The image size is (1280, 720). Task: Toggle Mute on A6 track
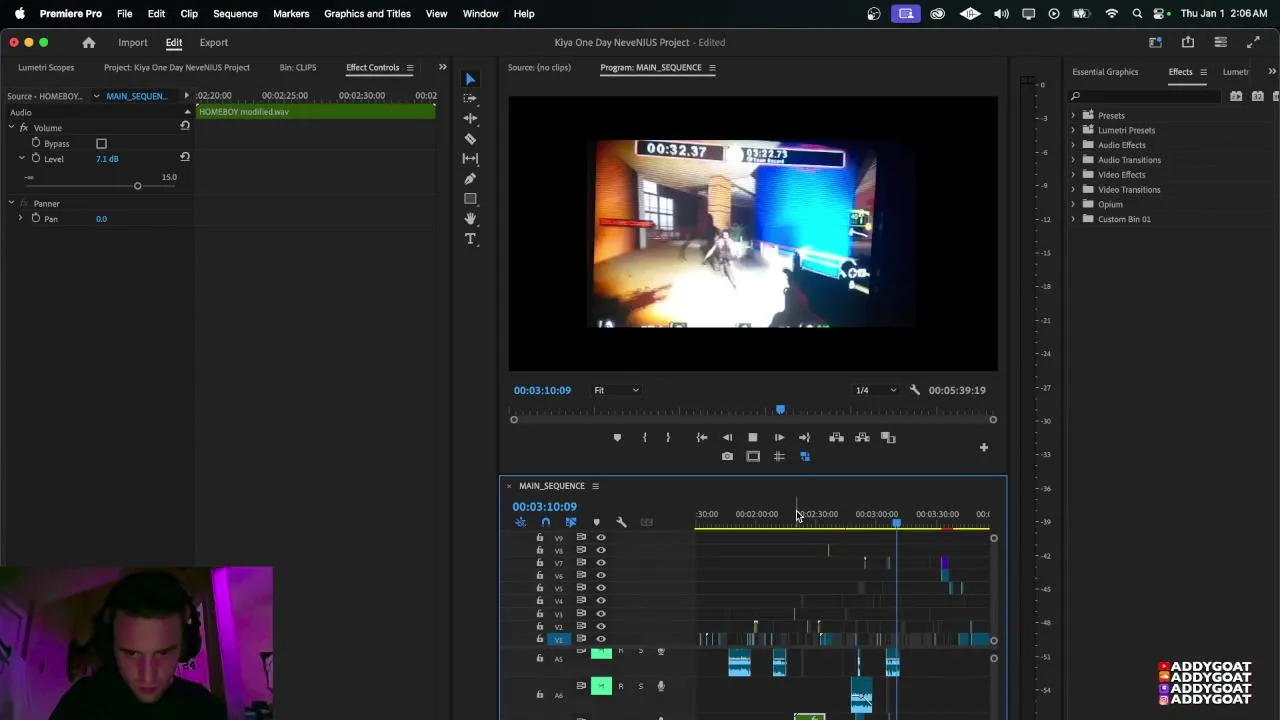(x=601, y=686)
